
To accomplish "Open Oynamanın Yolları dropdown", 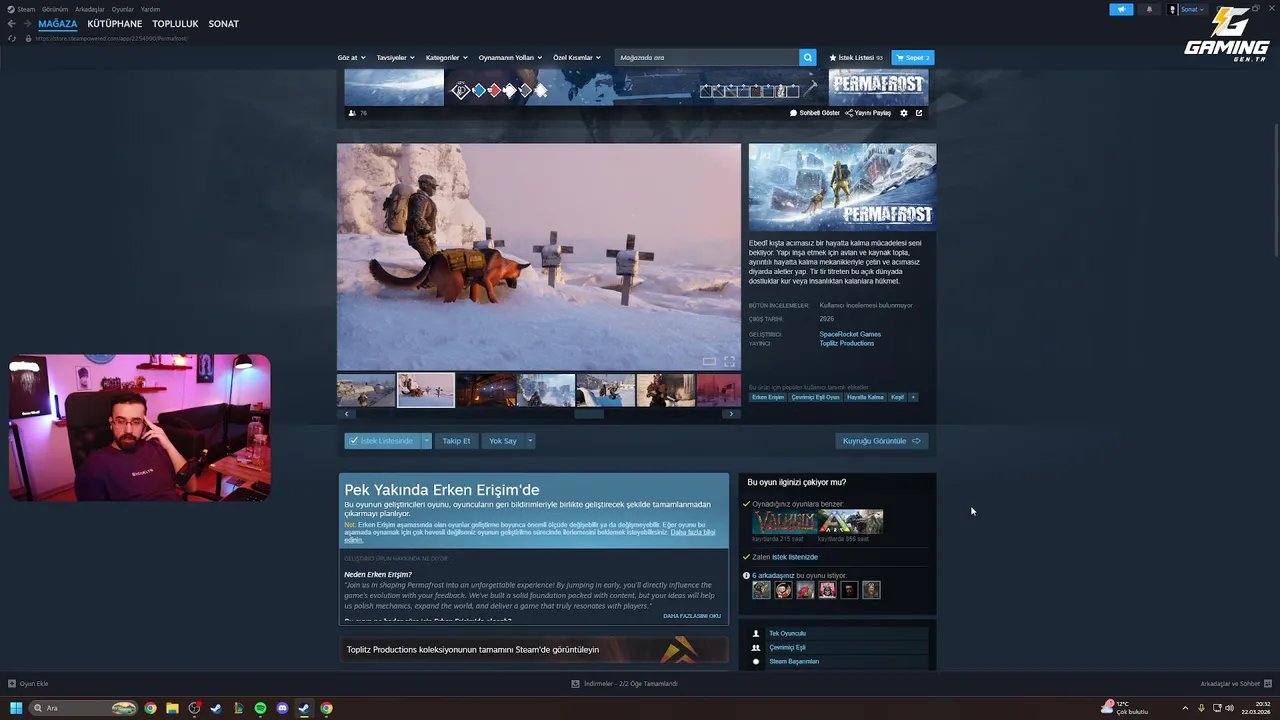I will 510,57.
